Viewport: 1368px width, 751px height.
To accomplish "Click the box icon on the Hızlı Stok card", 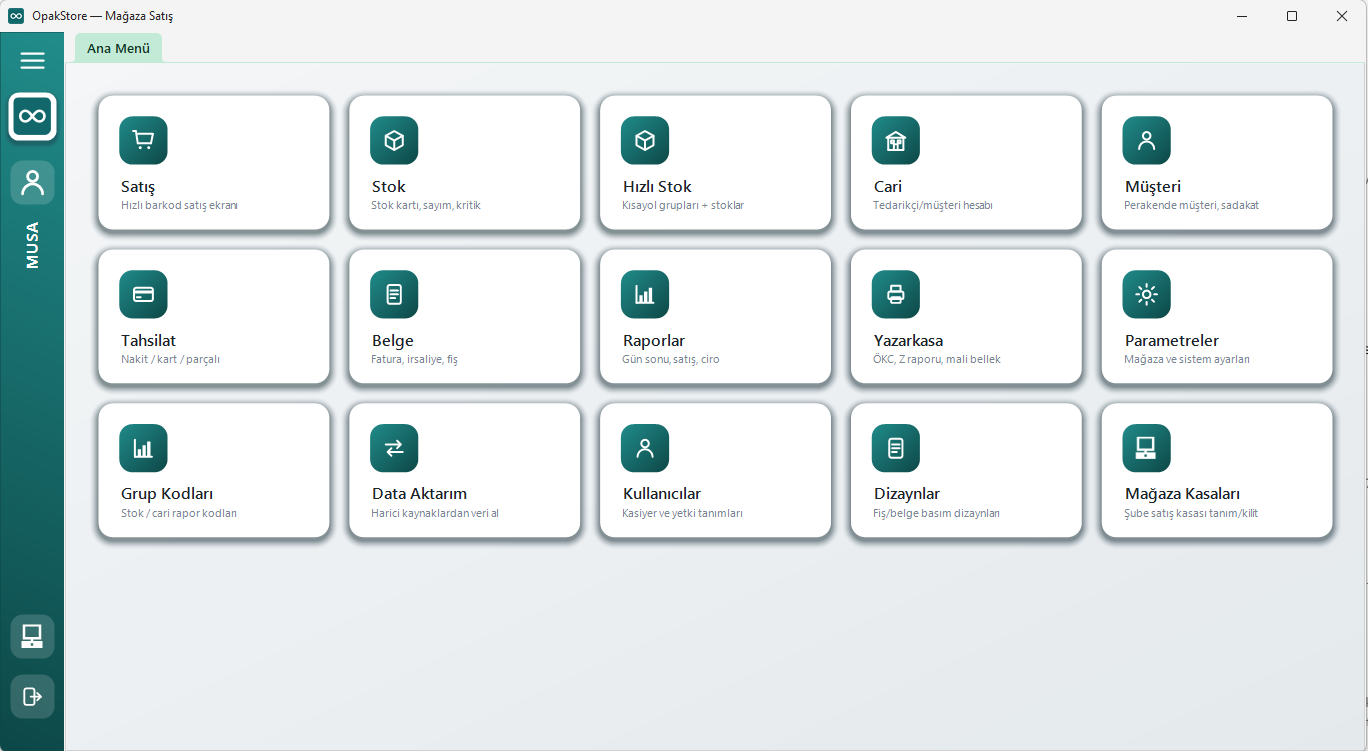I will (645, 141).
